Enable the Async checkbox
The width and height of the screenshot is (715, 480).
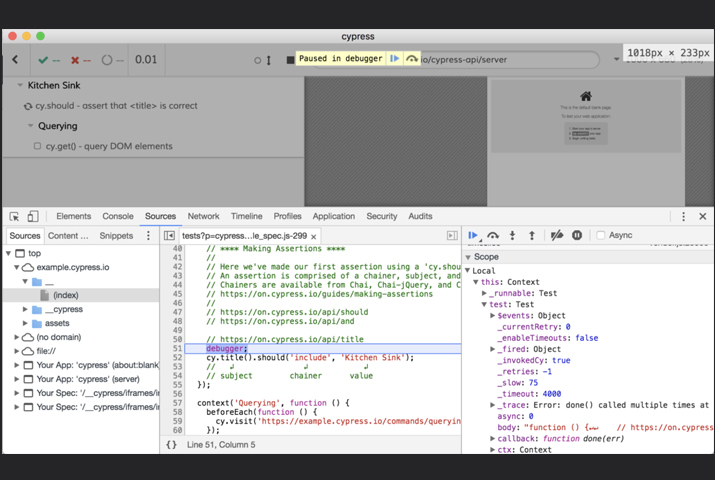[x=601, y=236]
